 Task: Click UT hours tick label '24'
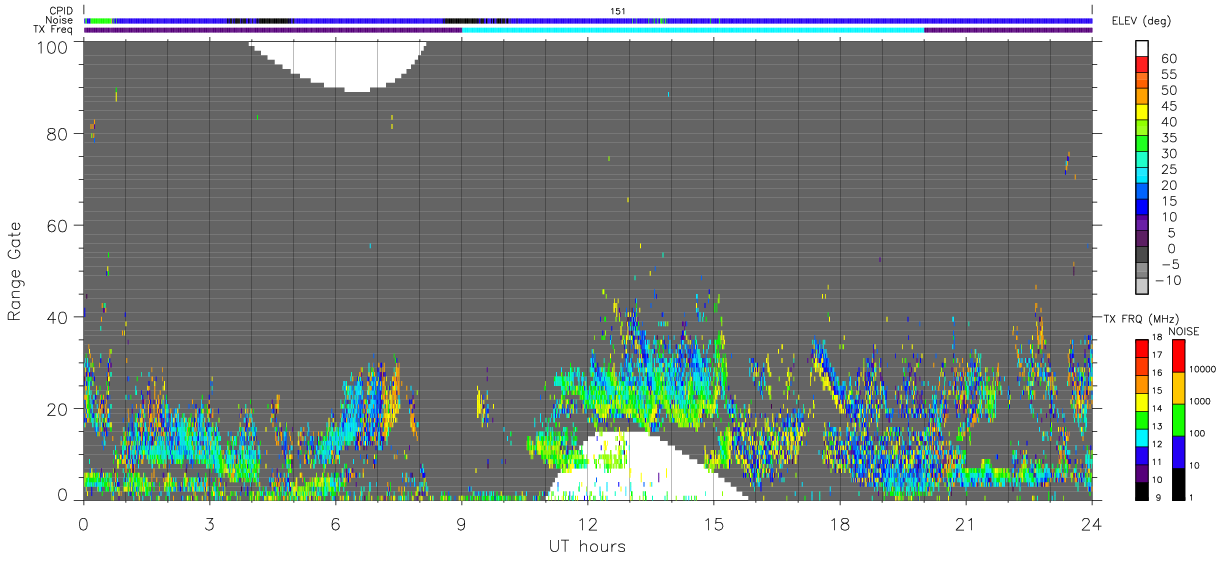[1091, 524]
